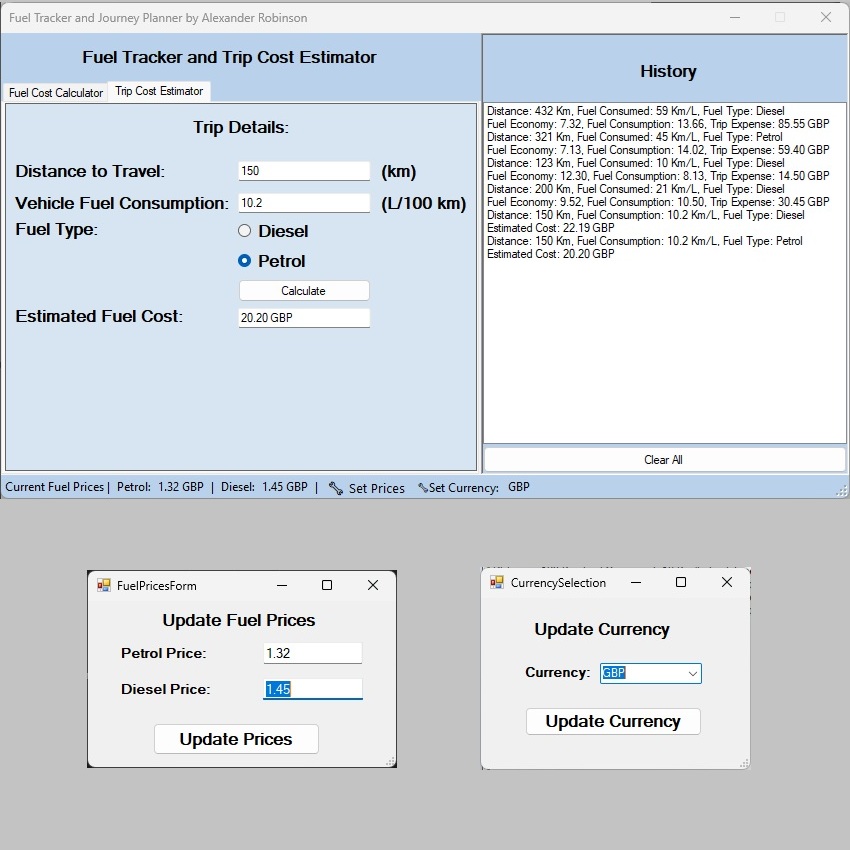850x850 pixels.
Task: Click the Petrol Price input box
Action: click(x=312, y=653)
